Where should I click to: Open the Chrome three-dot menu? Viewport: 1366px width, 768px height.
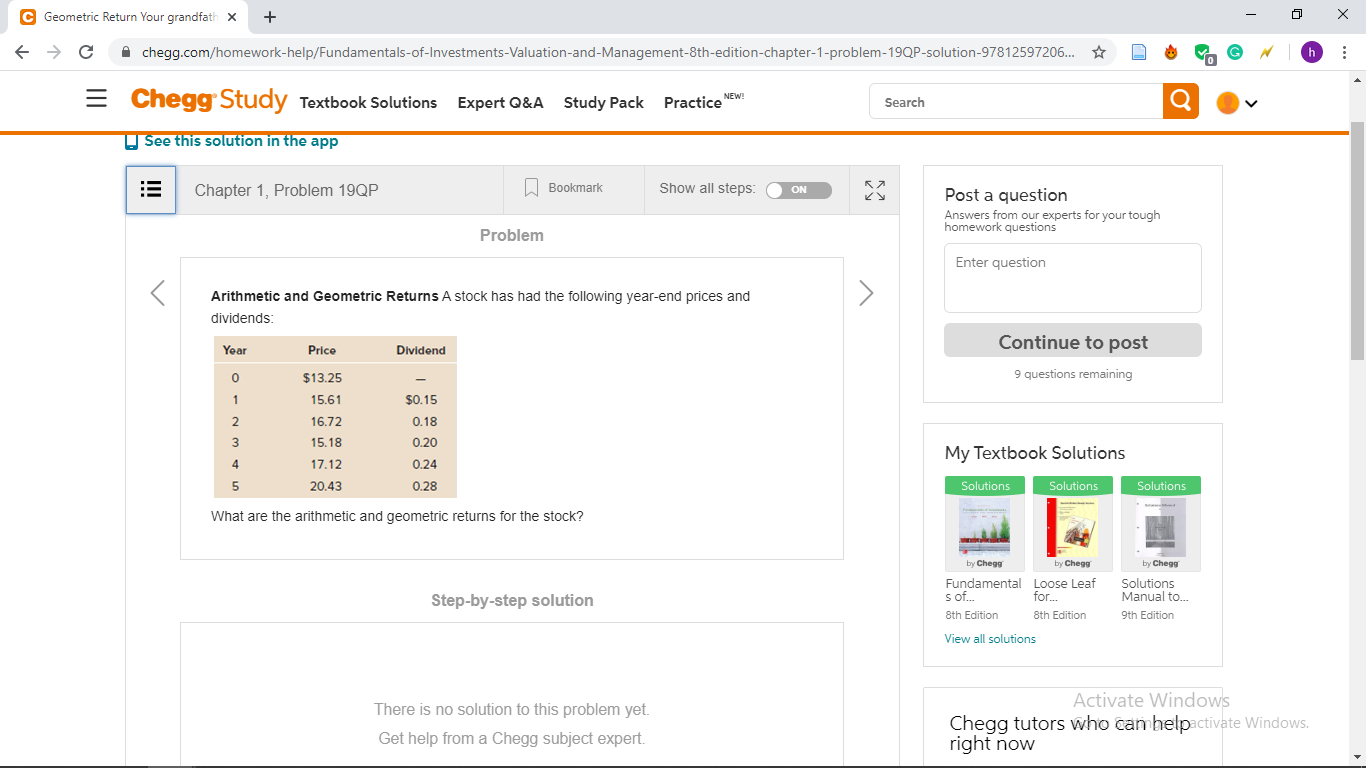click(x=1344, y=52)
